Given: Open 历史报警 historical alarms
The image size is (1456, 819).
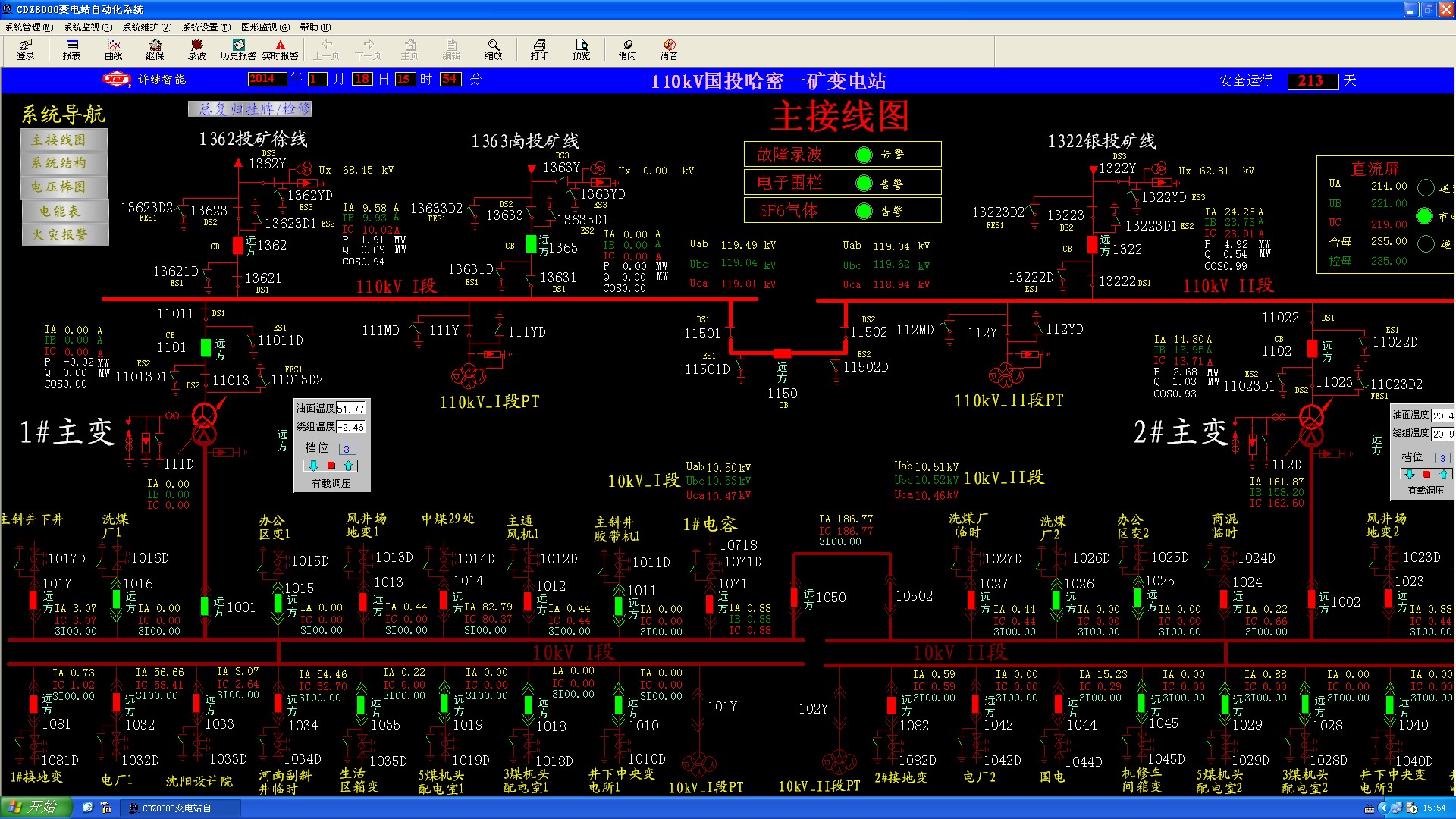Looking at the screenshot, I should (x=238, y=49).
